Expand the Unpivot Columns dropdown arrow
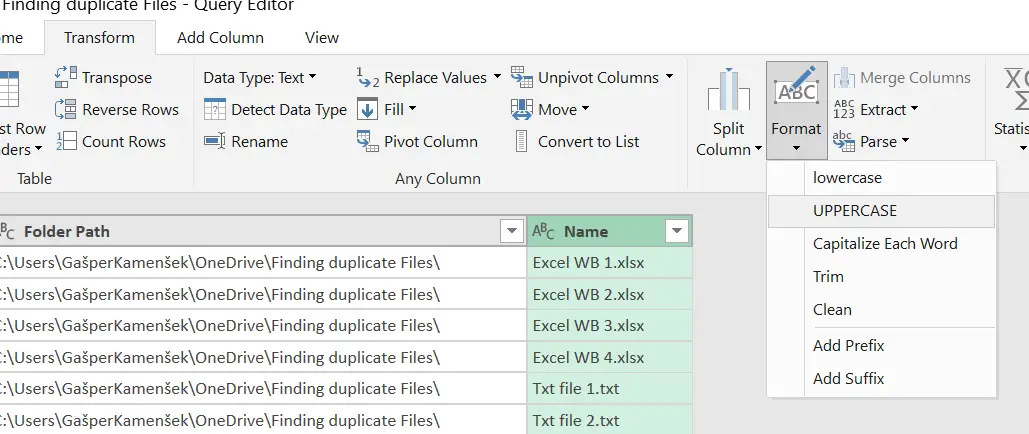 669,77
